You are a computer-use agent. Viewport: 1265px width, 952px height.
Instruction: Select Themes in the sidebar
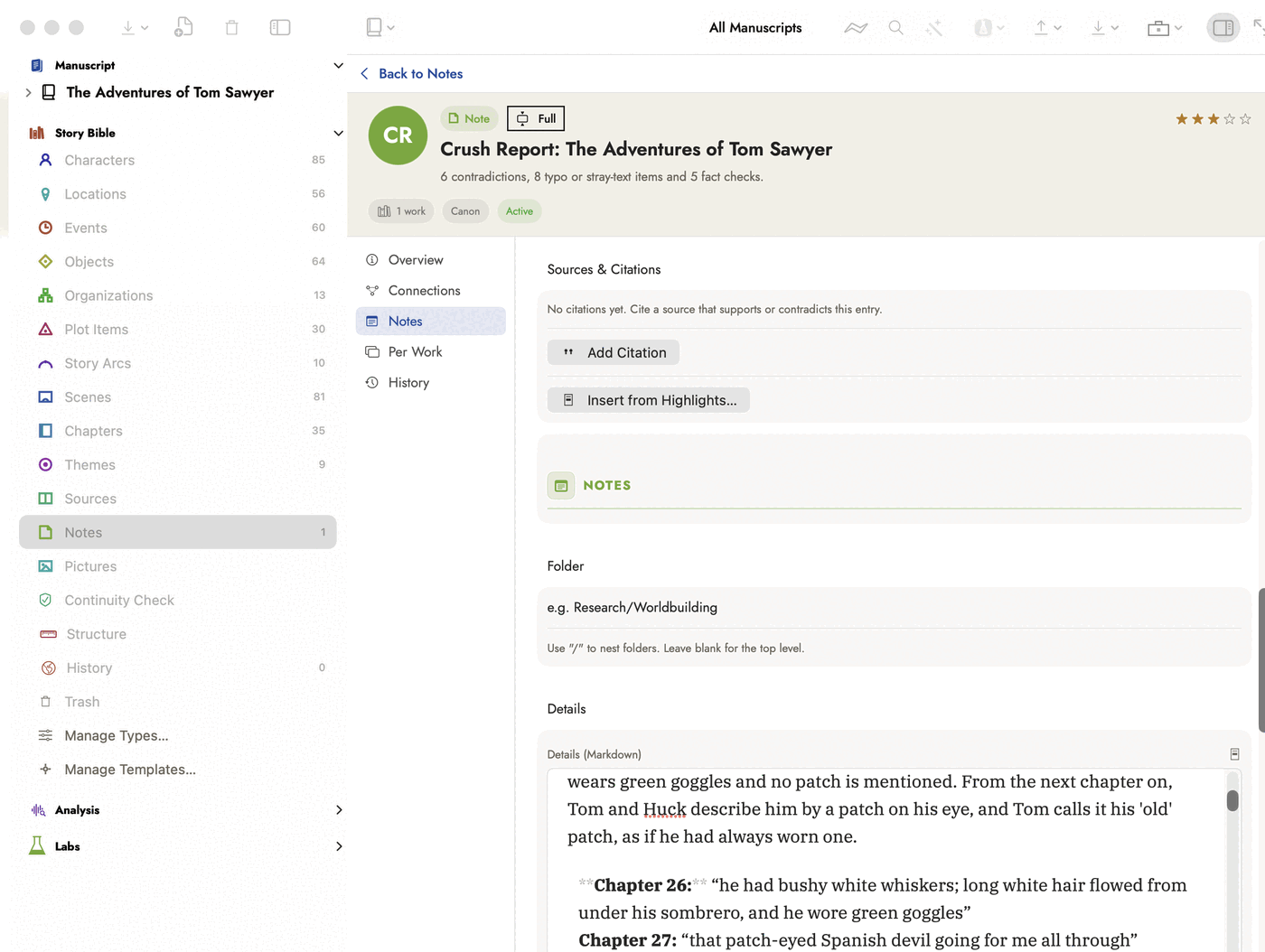click(177, 465)
